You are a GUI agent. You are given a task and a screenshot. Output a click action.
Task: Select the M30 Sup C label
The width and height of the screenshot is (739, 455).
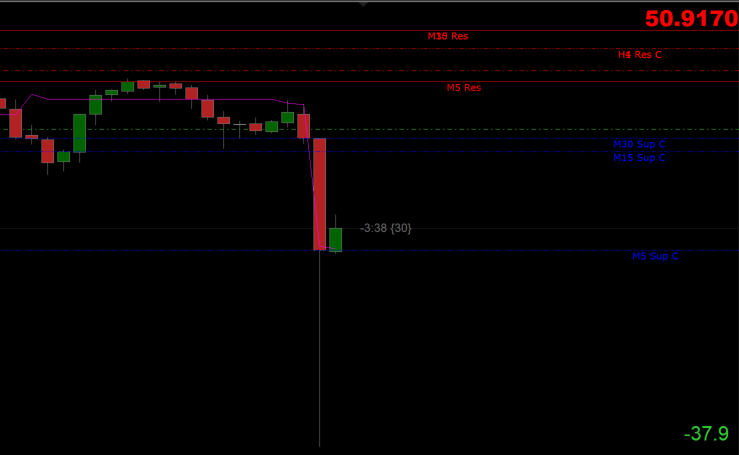click(639, 144)
